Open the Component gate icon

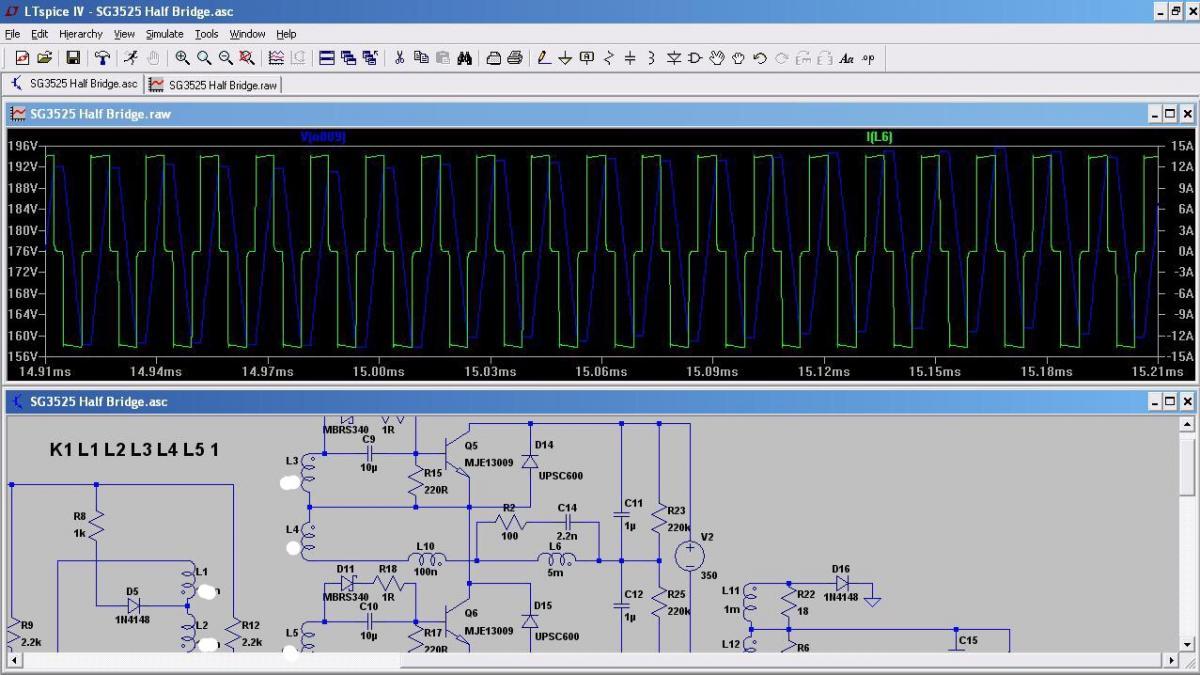[695, 58]
